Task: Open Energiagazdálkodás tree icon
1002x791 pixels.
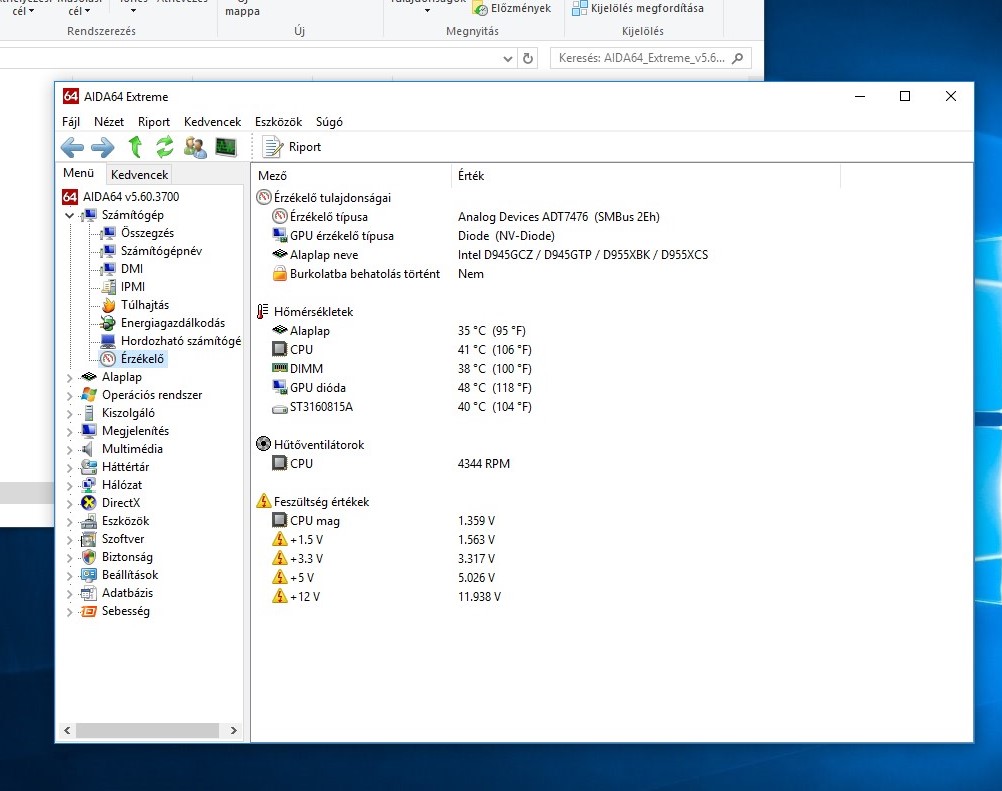Action: tap(109, 323)
